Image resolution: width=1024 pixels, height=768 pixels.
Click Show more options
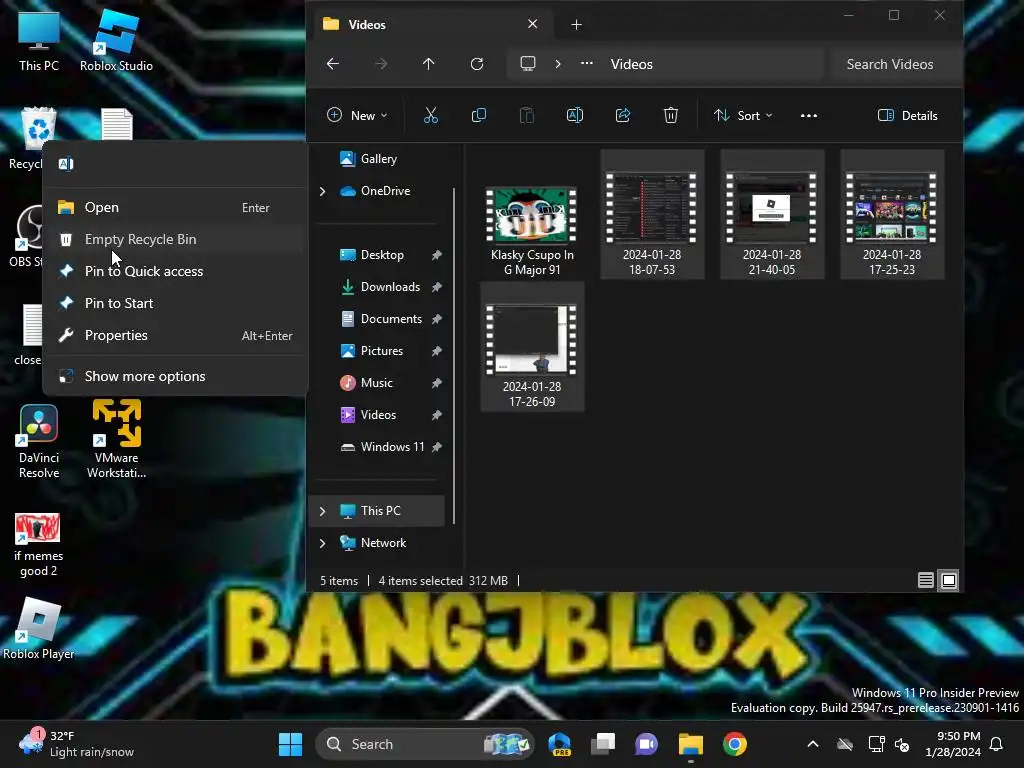pos(175,377)
